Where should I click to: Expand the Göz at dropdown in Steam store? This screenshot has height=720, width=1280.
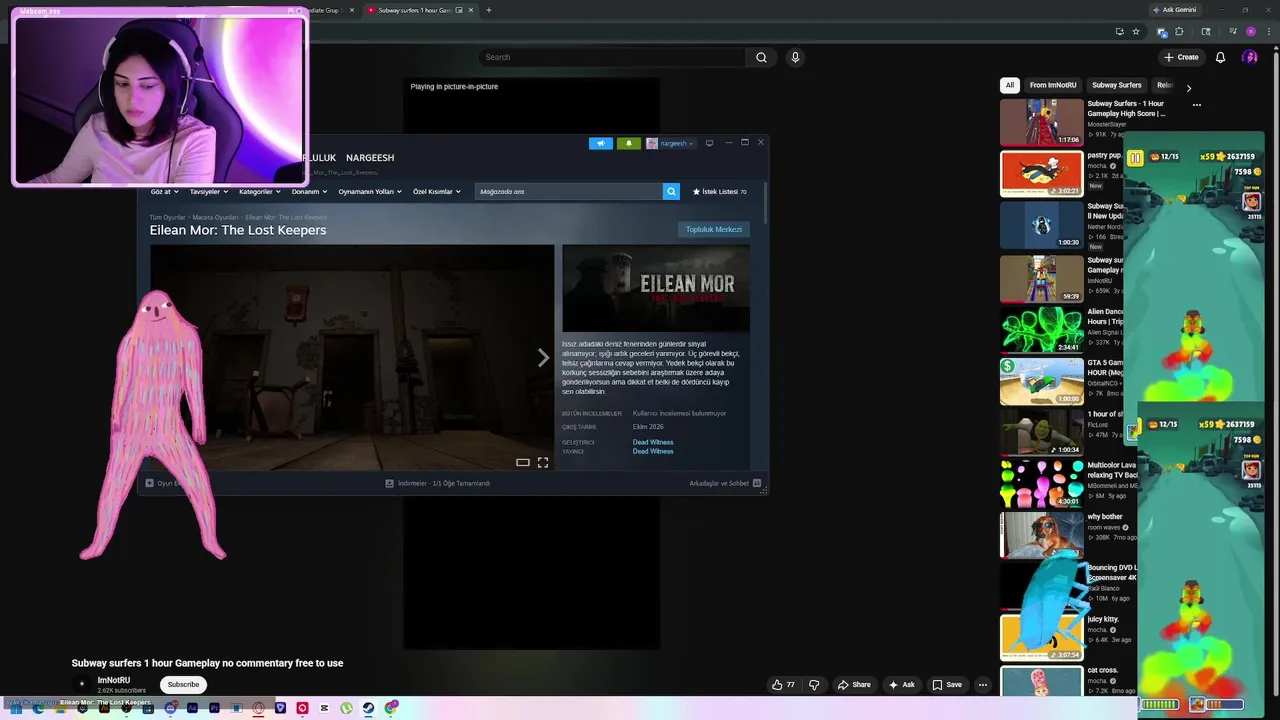coord(164,191)
